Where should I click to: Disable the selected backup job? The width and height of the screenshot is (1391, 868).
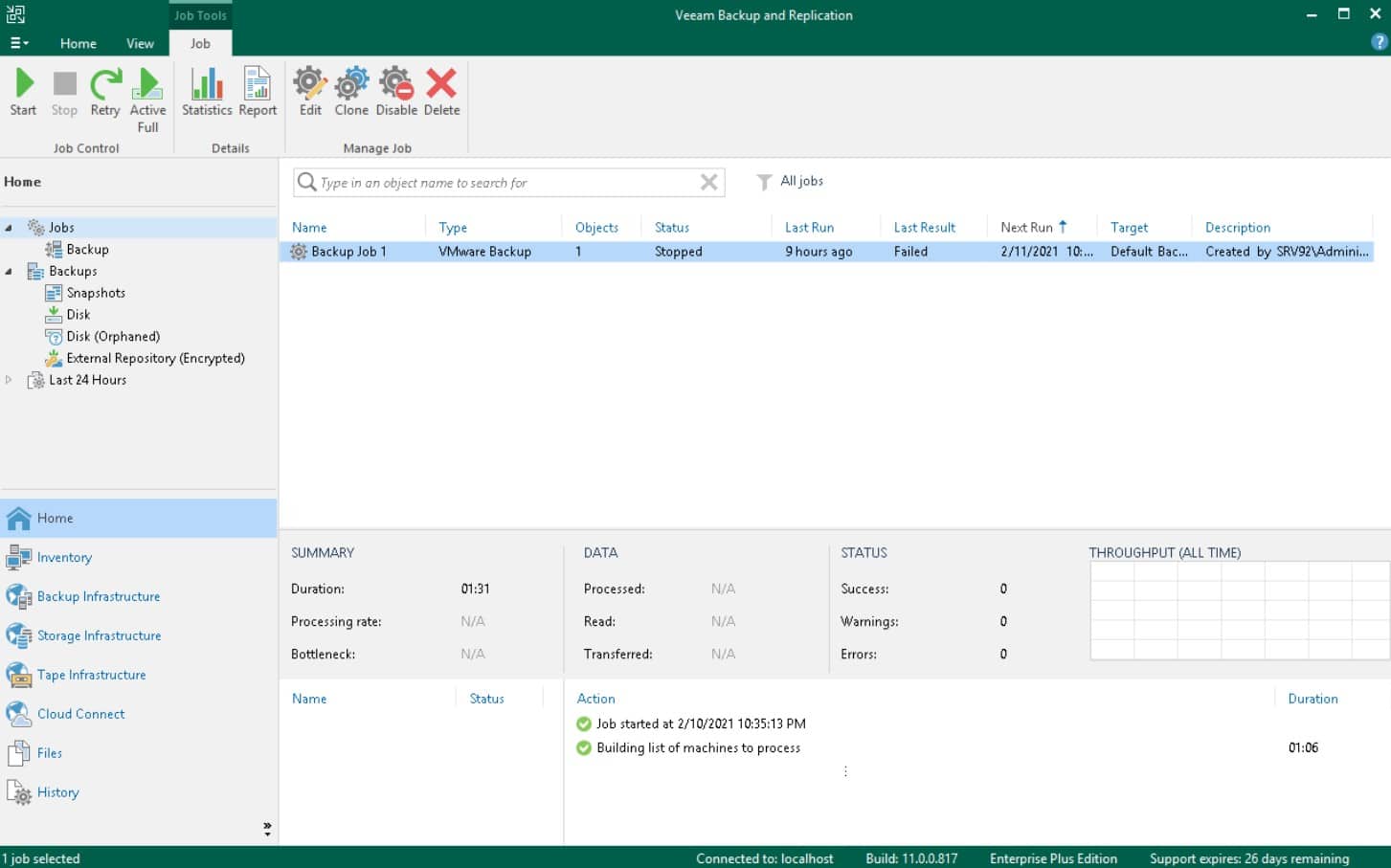[x=396, y=91]
